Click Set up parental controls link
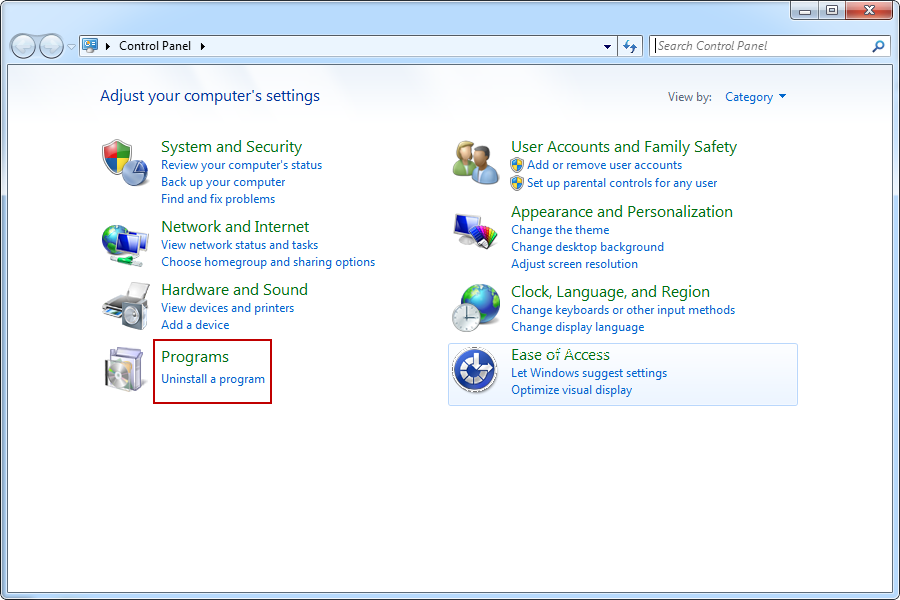 coord(622,183)
